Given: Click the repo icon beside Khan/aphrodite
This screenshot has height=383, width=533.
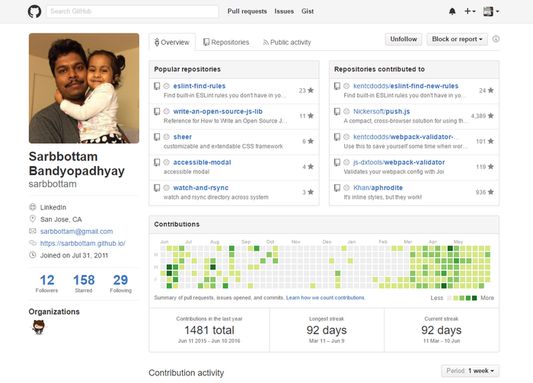Looking at the screenshot, I should (x=337, y=188).
